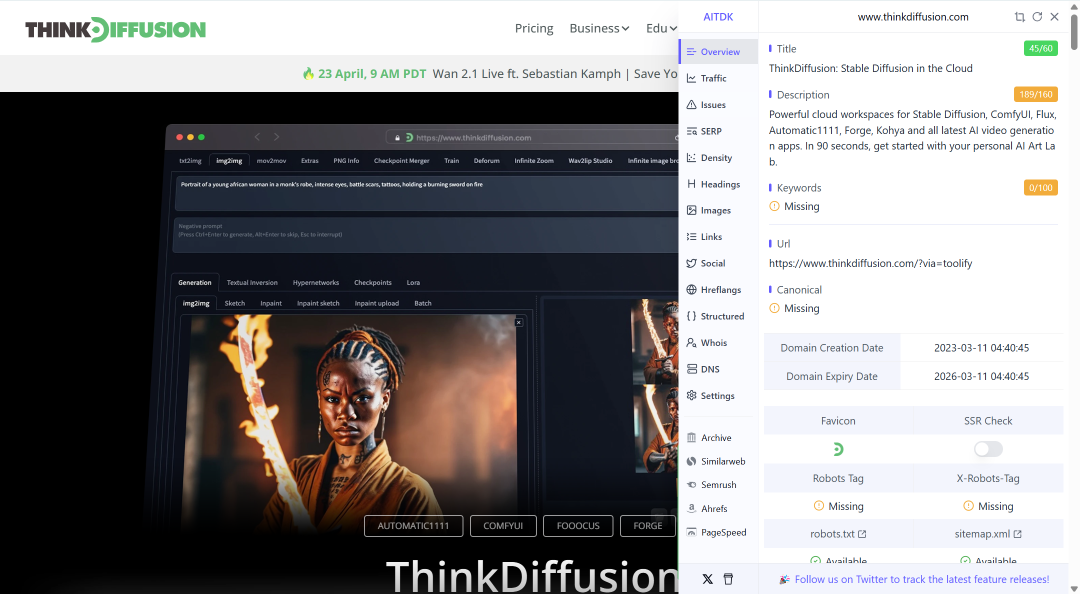Image resolution: width=1080 pixels, height=594 pixels.
Task: Click the AITDK logo text
Action: tap(718, 17)
